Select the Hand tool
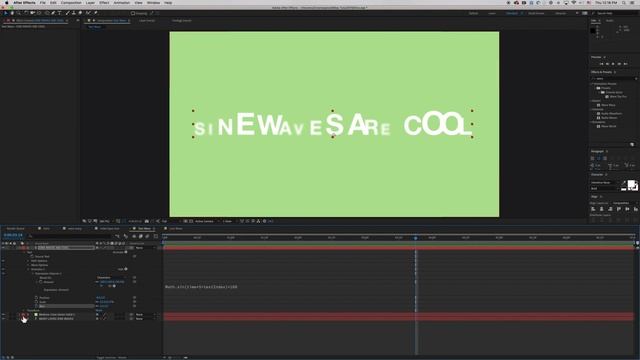Image resolution: width=640 pixels, height=360 pixels. click(x=12, y=13)
